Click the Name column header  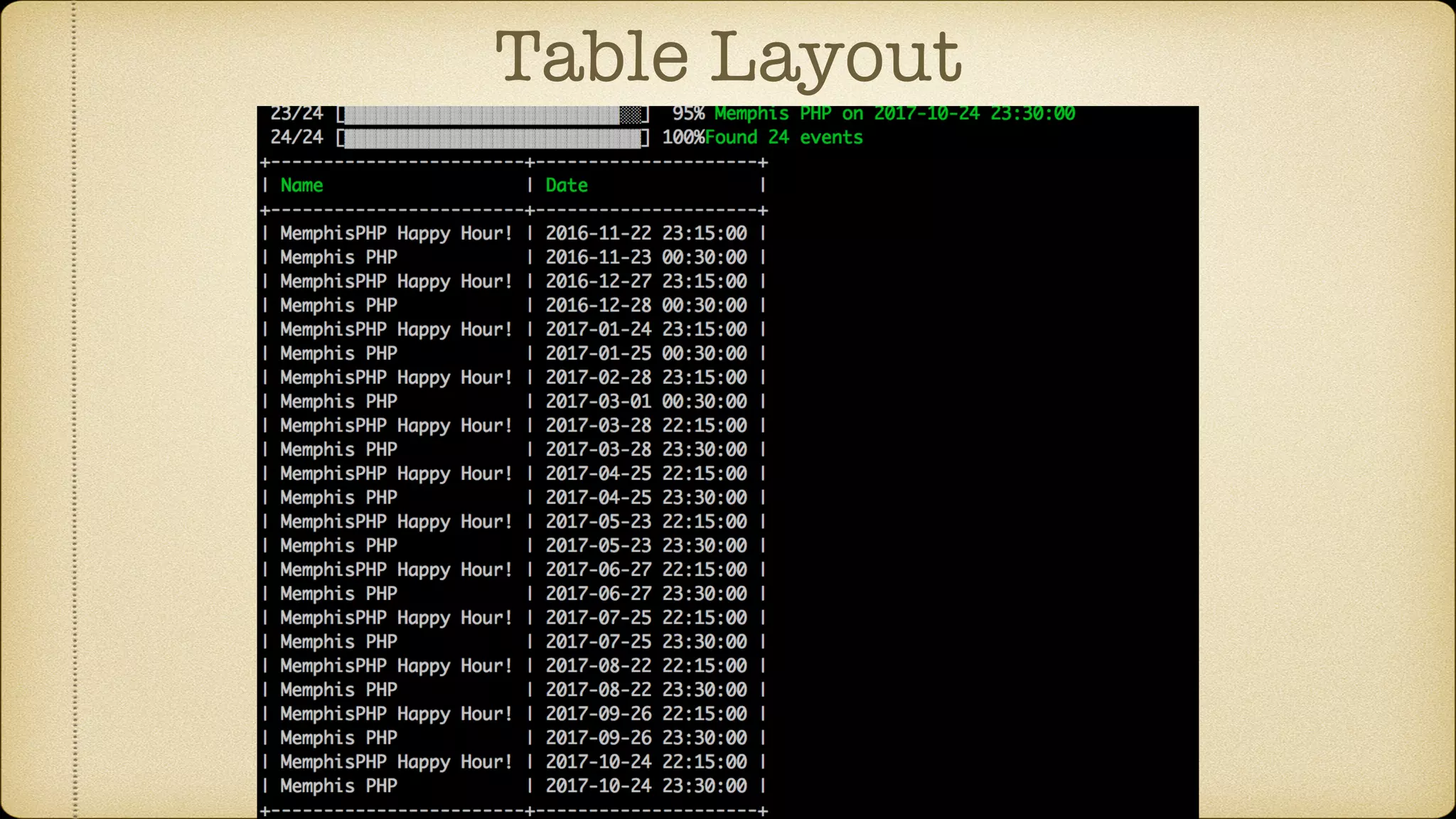point(301,186)
